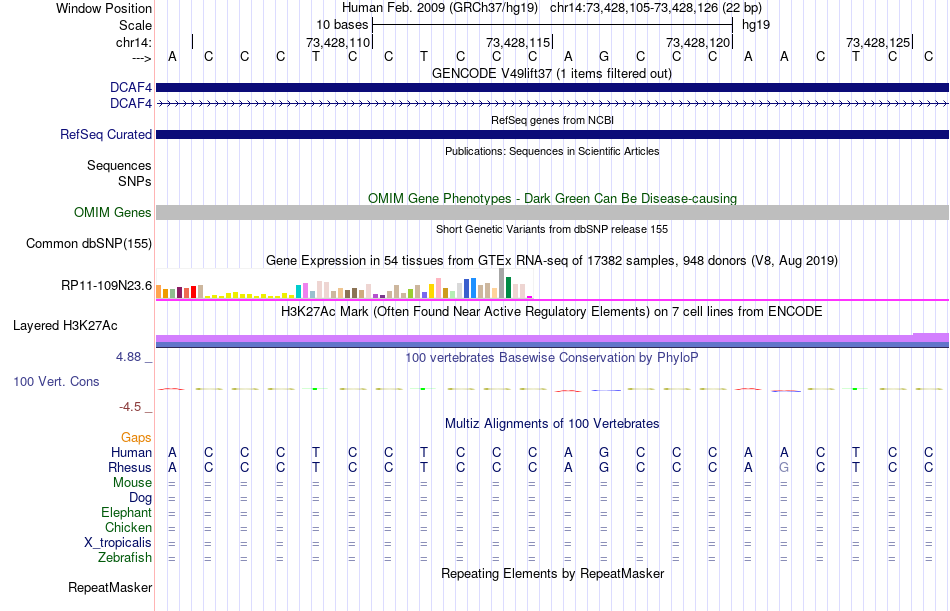
Task: Click the 73,428,125 position marker
Action: [x=878, y=42]
